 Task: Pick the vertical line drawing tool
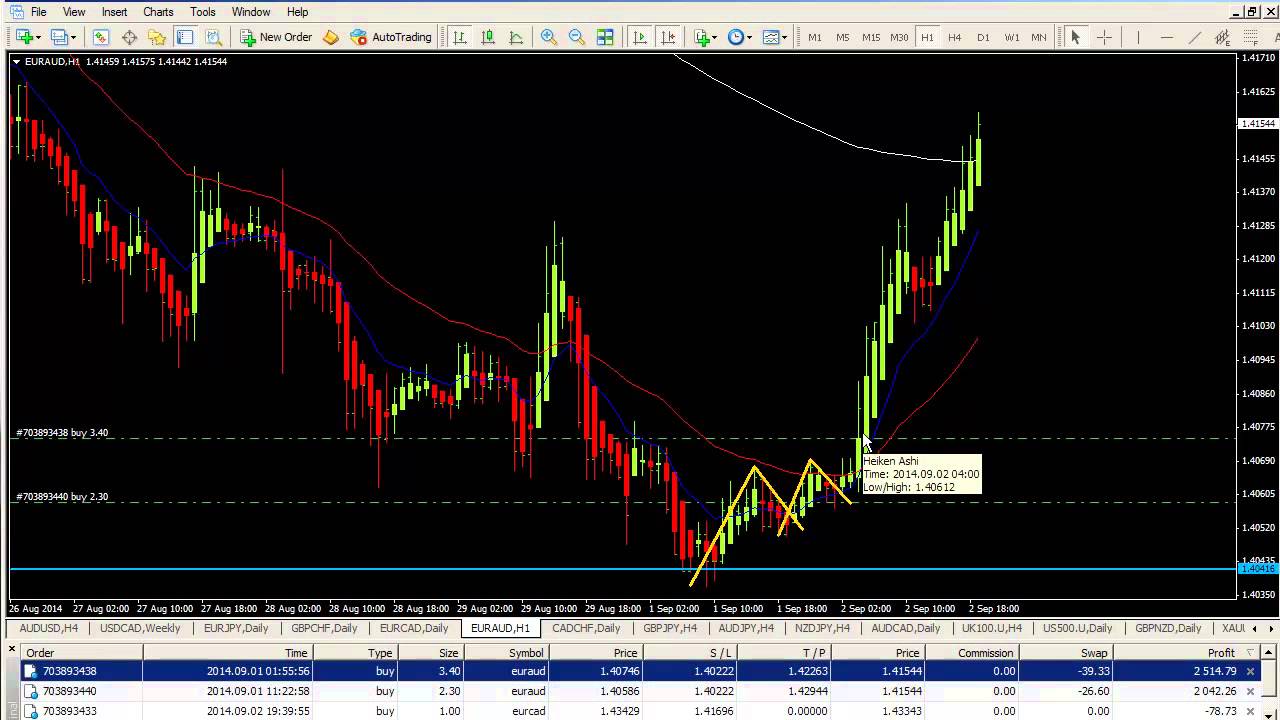pos(1138,37)
